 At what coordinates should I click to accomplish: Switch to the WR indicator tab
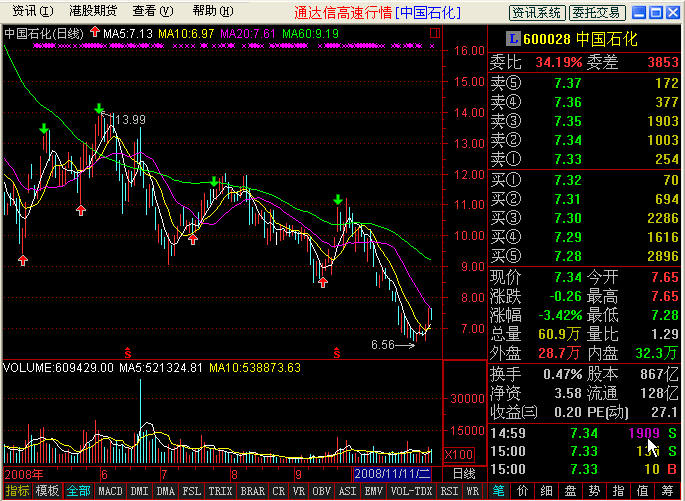pyautogui.click(x=473, y=491)
